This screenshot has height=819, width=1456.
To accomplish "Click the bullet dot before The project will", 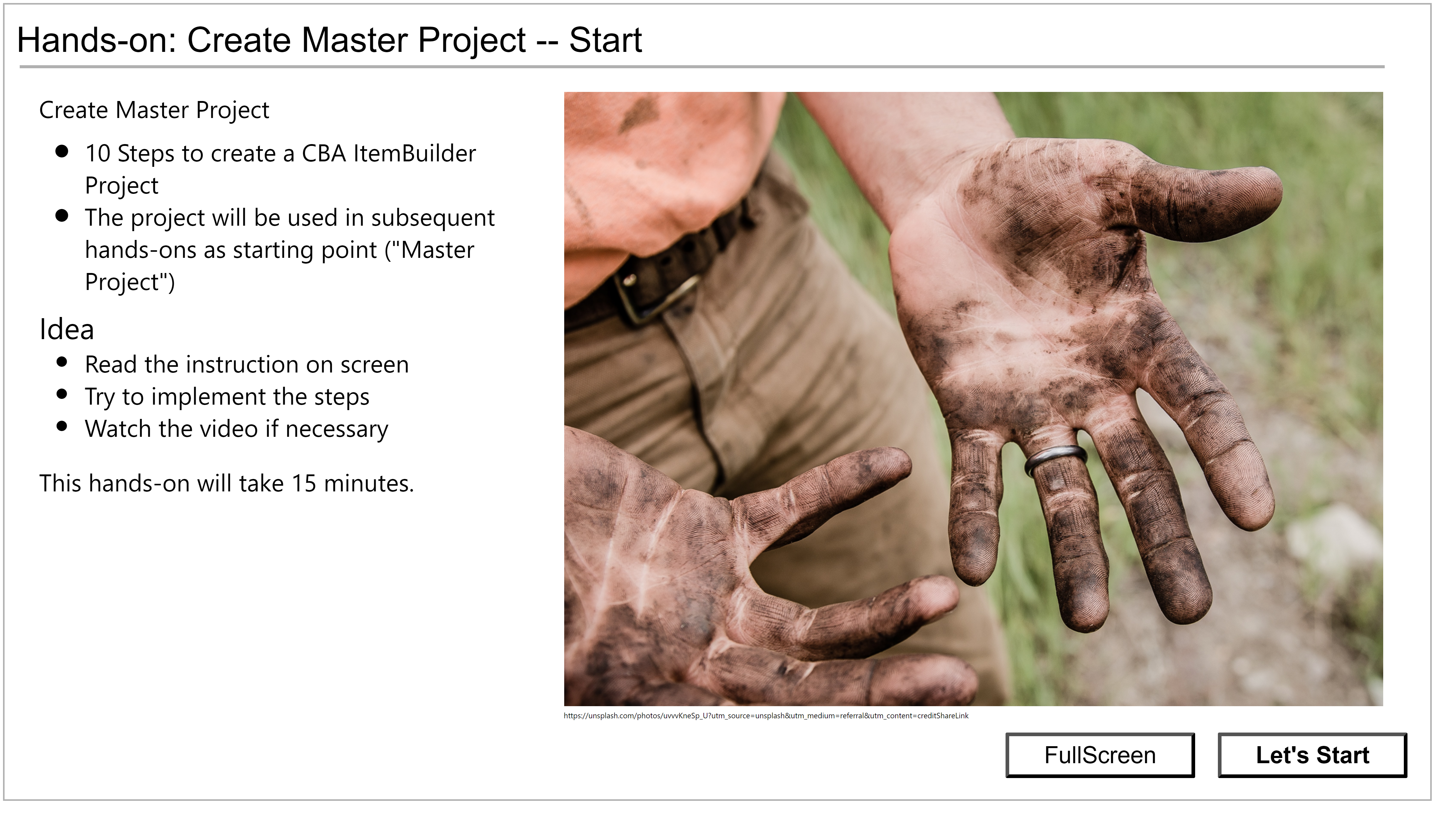I will [62, 215].
